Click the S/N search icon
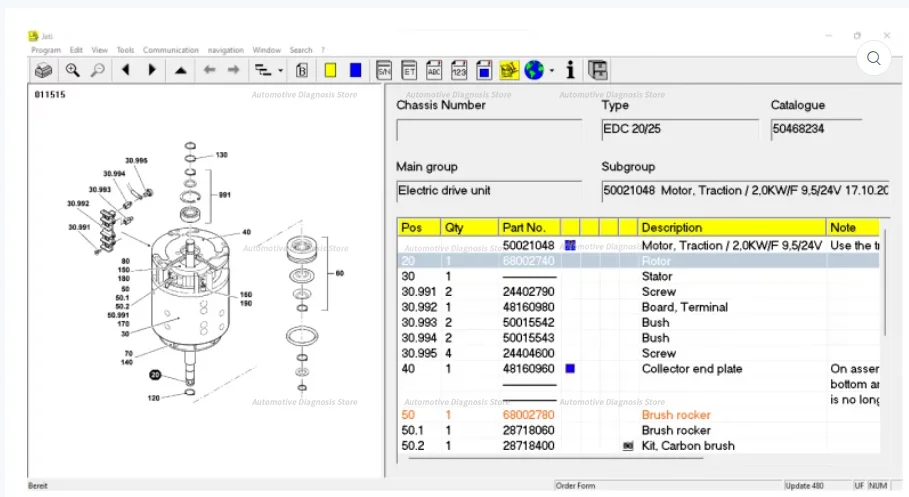This screenshot has height=497, width=909. click(384, 70)
